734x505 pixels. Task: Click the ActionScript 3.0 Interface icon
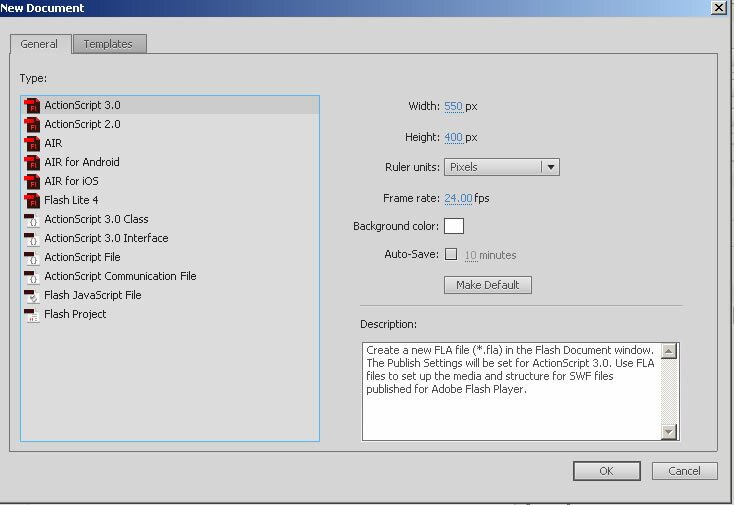[x=32, y=239]
